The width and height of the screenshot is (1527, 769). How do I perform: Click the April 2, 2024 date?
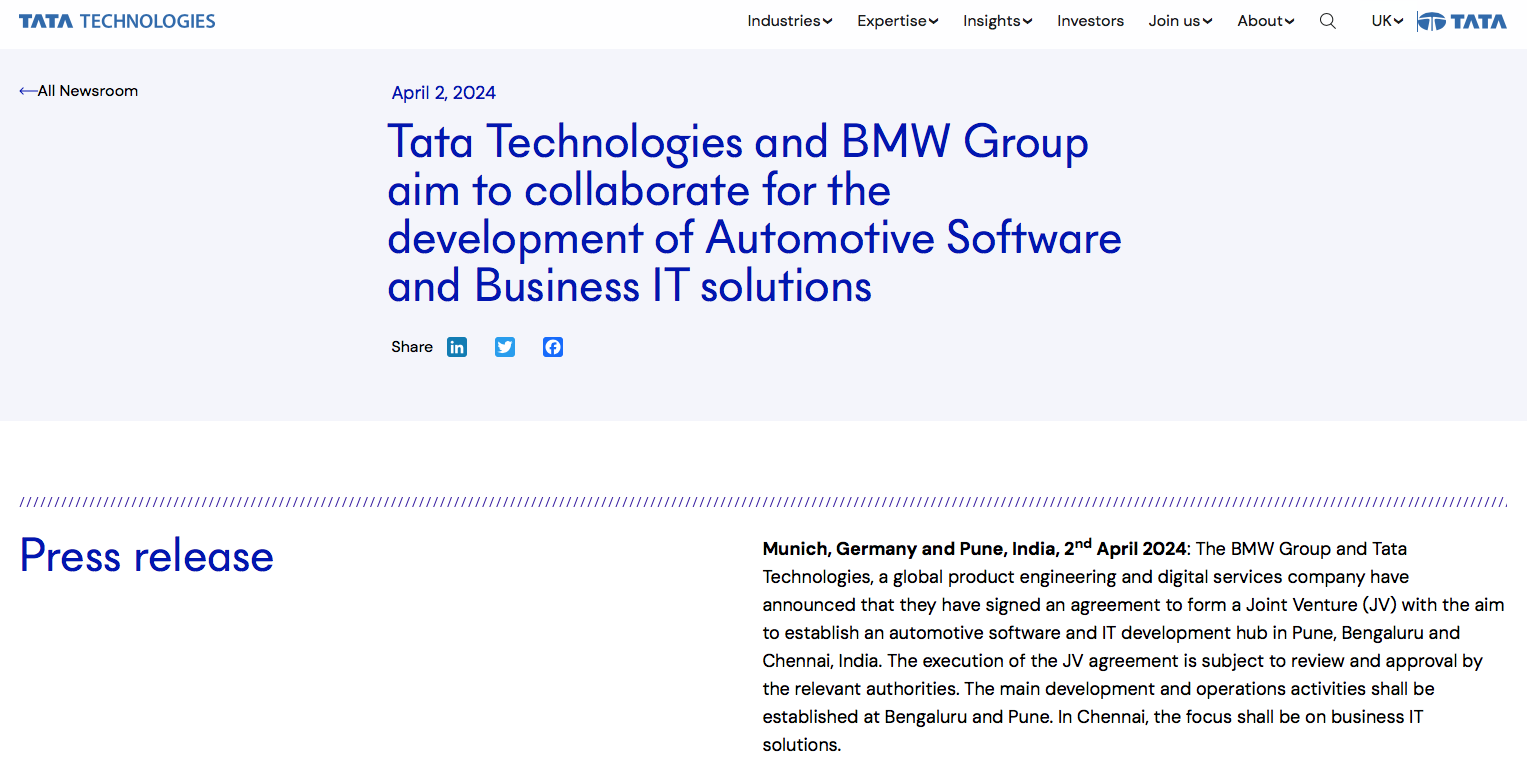coord(443,93)
